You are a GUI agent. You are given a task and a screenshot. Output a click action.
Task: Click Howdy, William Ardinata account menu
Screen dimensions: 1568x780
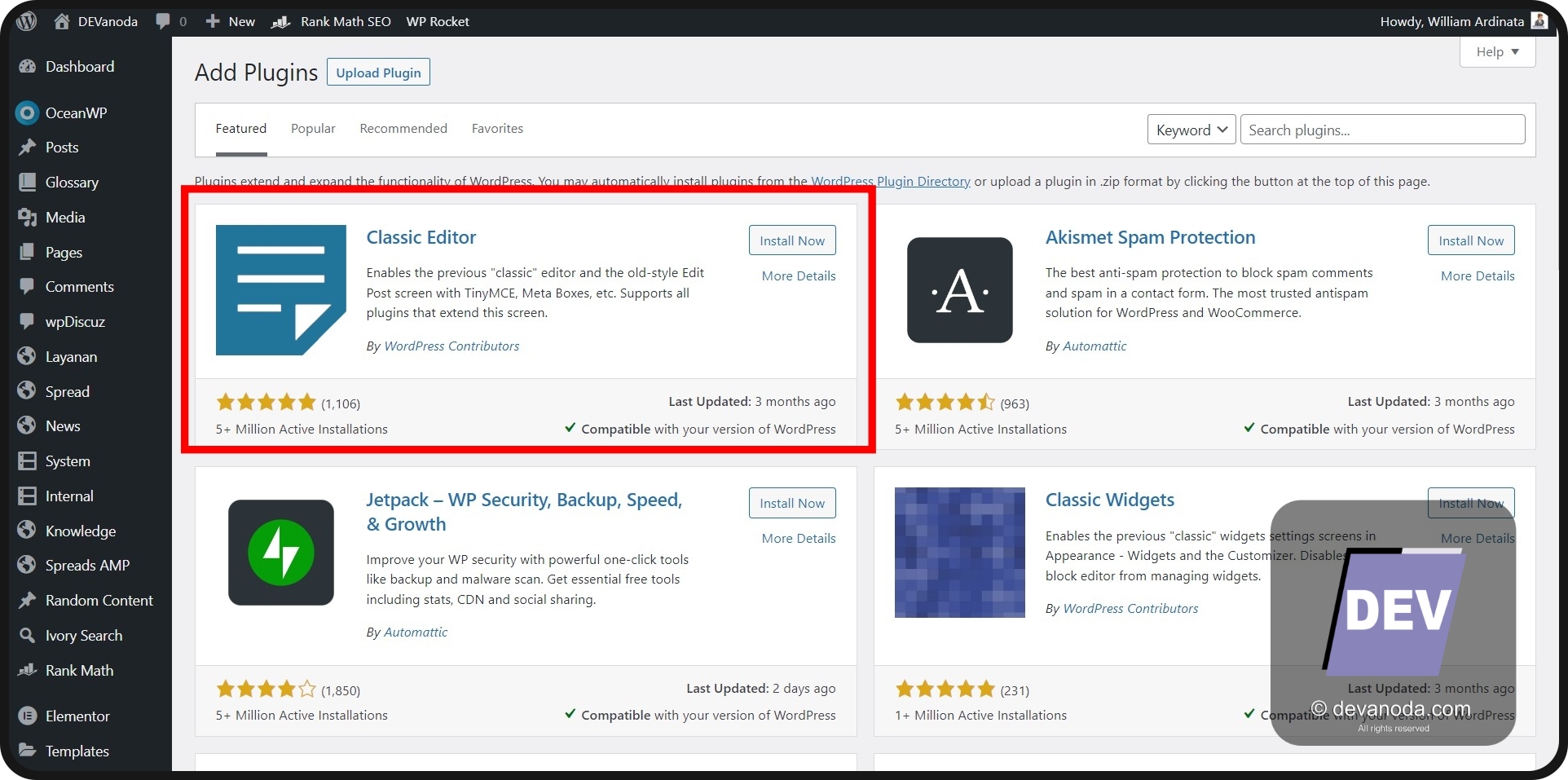coord(1464,21)
